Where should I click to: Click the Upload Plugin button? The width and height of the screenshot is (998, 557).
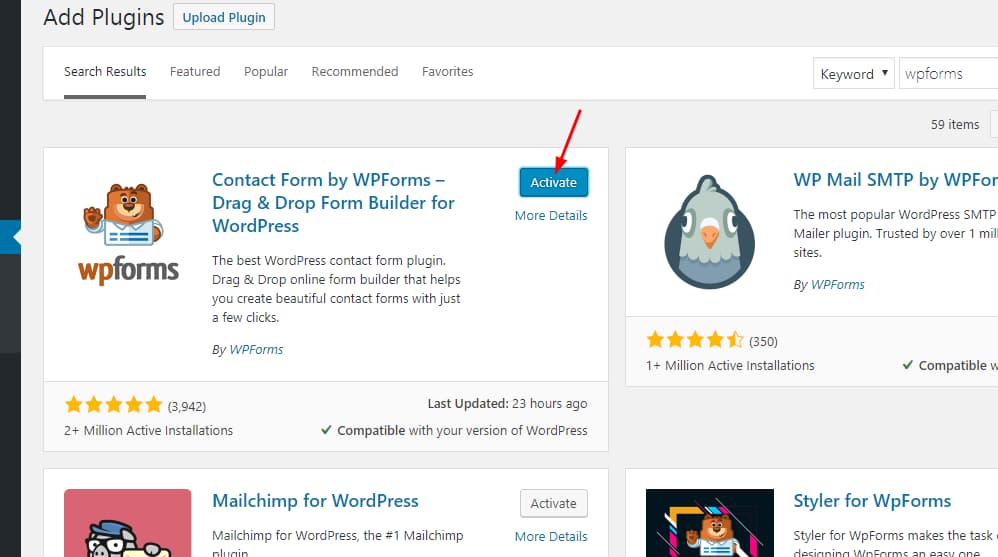click(224, 17)
